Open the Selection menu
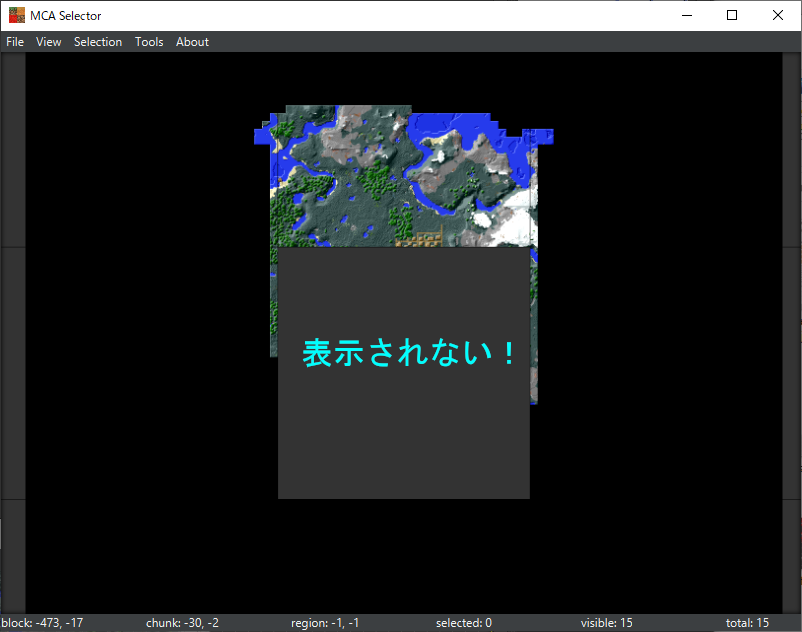Viewport: 802px width, 632px height. tap(98, 42)
